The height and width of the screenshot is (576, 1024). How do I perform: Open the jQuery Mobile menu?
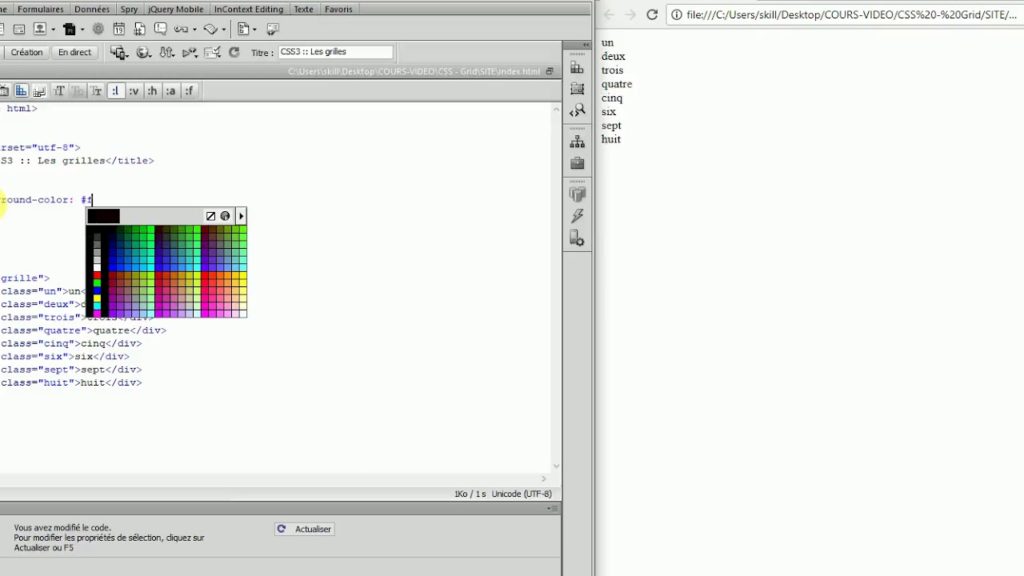[x=175, y=9]
